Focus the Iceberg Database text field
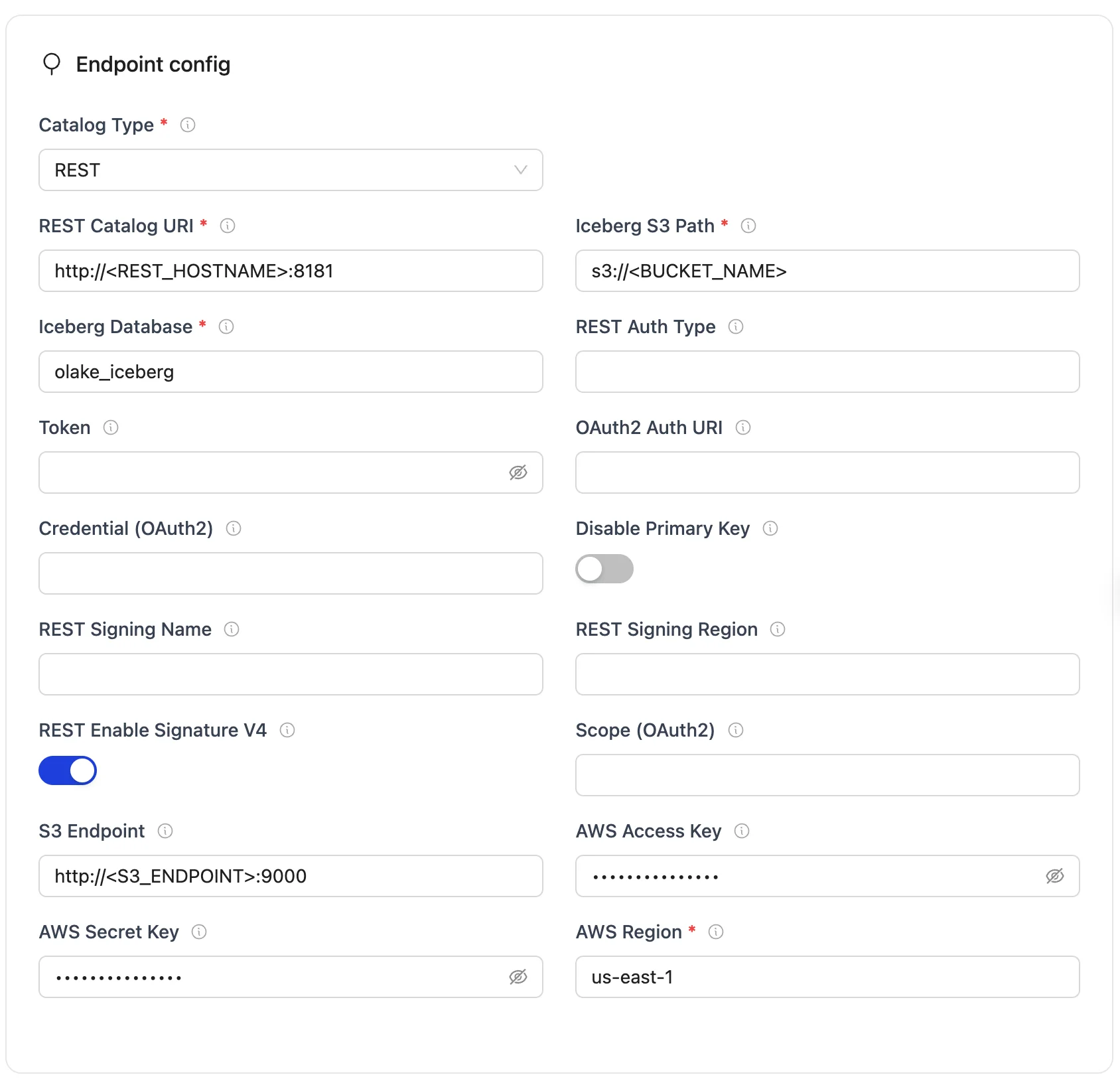 tap(291, 372)
